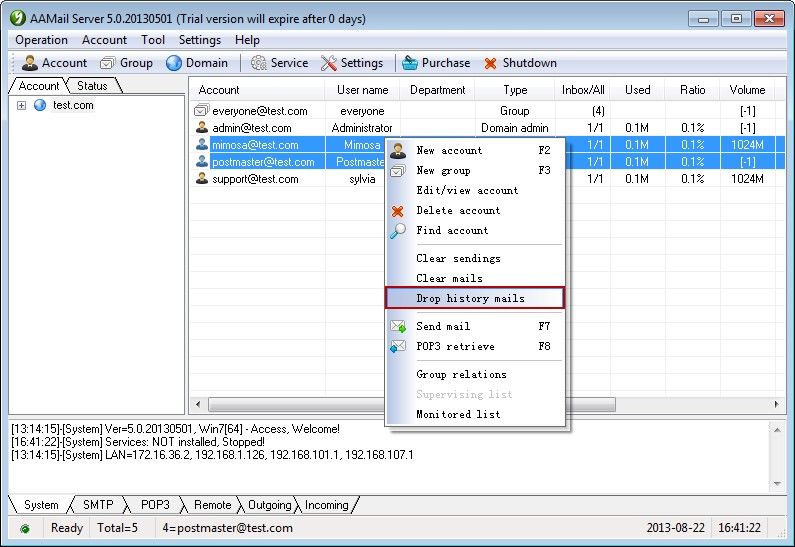Click the left arrow of horizontal scrollbar

pos(198,404)
